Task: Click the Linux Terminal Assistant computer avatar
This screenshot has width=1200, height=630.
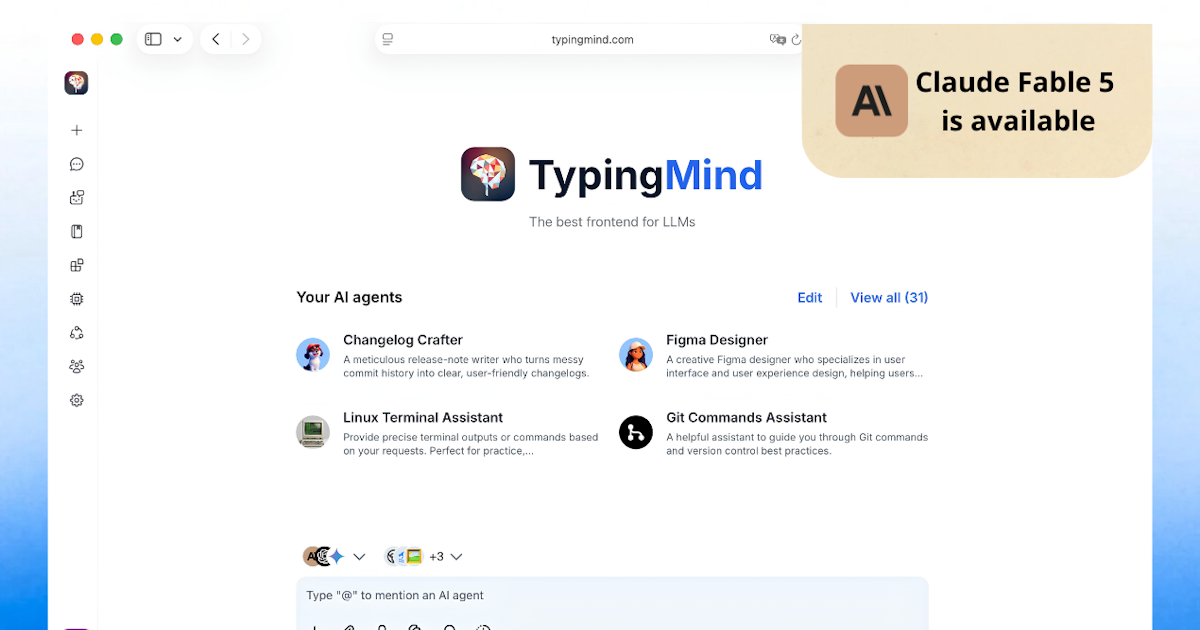Action: point(313,432)
